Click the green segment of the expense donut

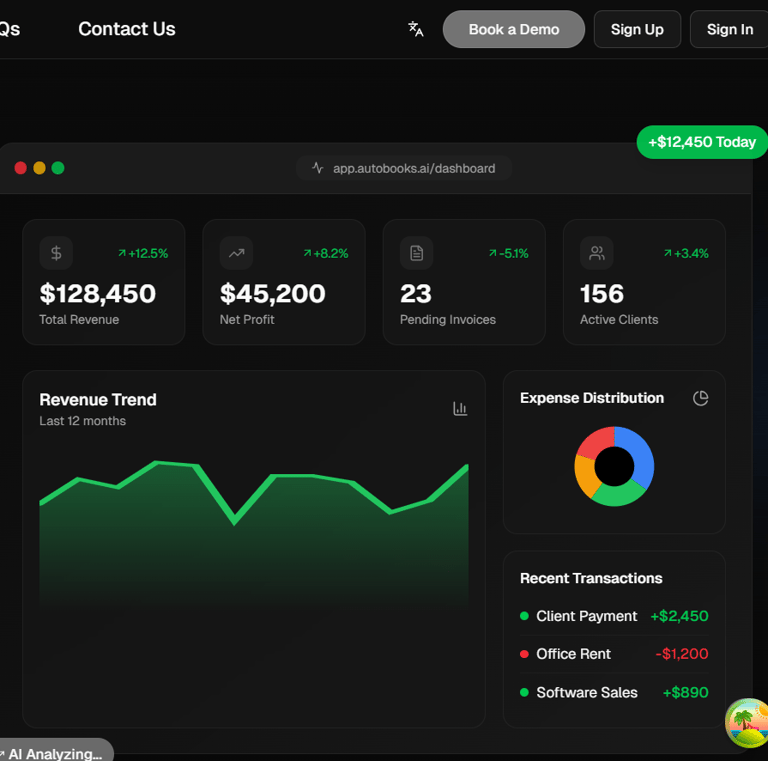(618, 495)
